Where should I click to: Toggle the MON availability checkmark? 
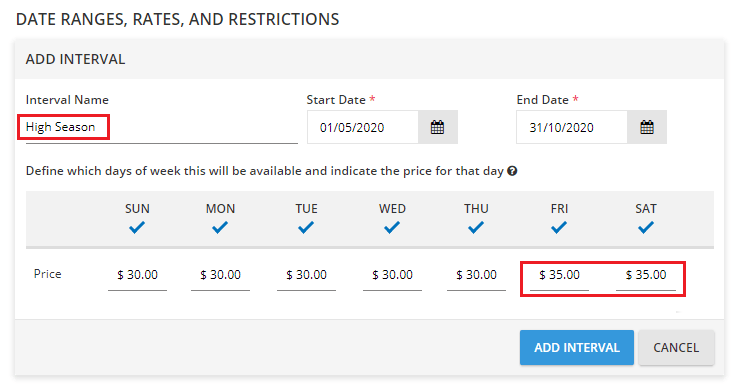[220, 228]
